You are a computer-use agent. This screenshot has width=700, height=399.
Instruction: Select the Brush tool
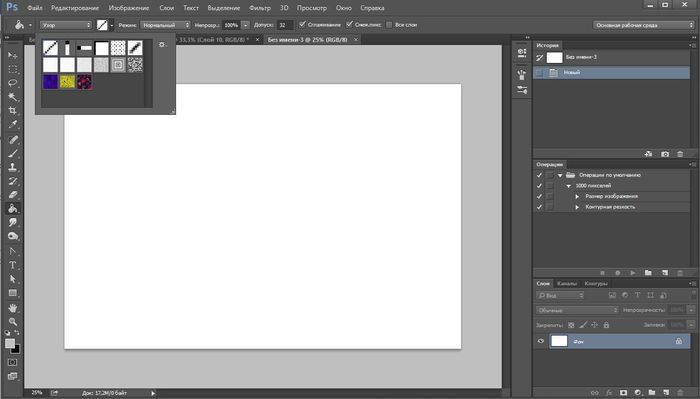tap(12, 154)
